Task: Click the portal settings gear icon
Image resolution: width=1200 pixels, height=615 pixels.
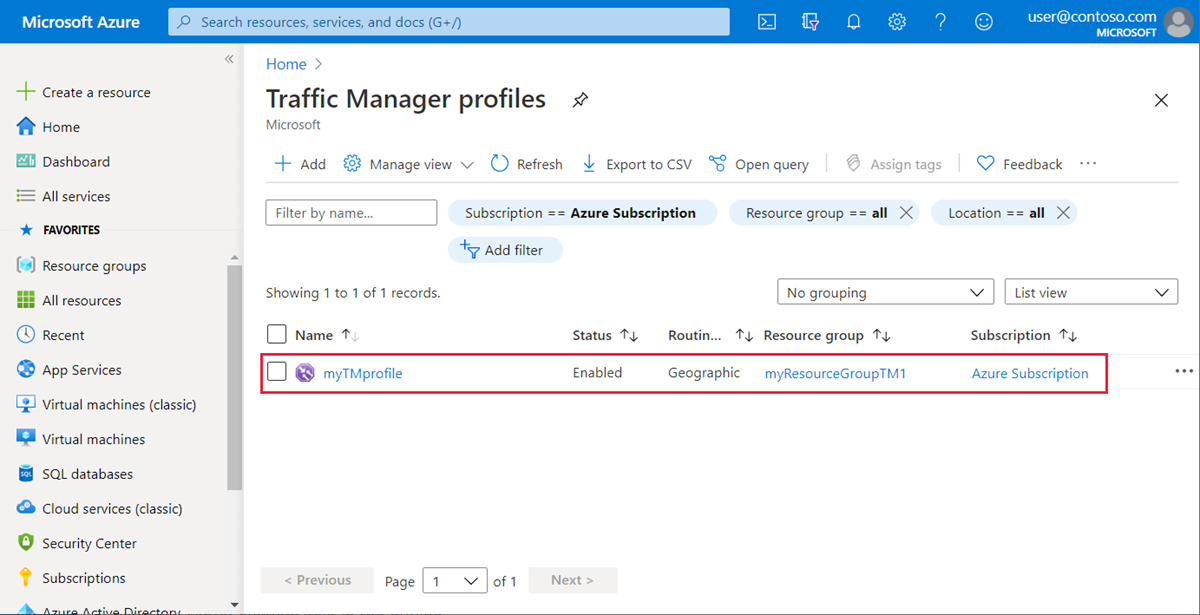Action: coord(897,21)
